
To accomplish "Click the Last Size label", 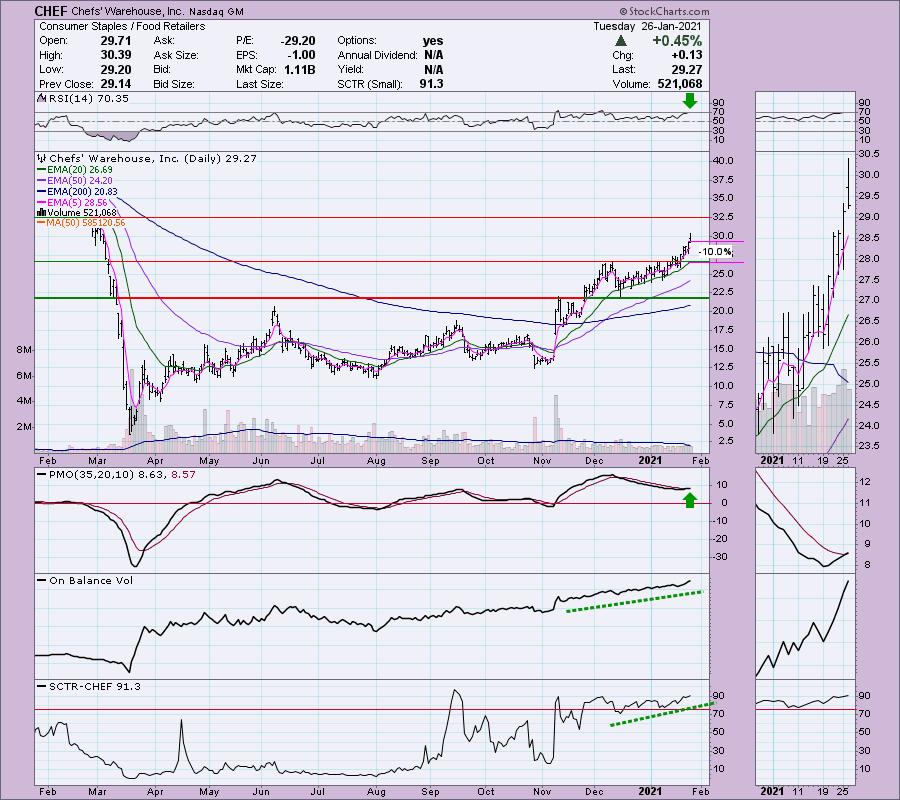I will click(259, 84).
